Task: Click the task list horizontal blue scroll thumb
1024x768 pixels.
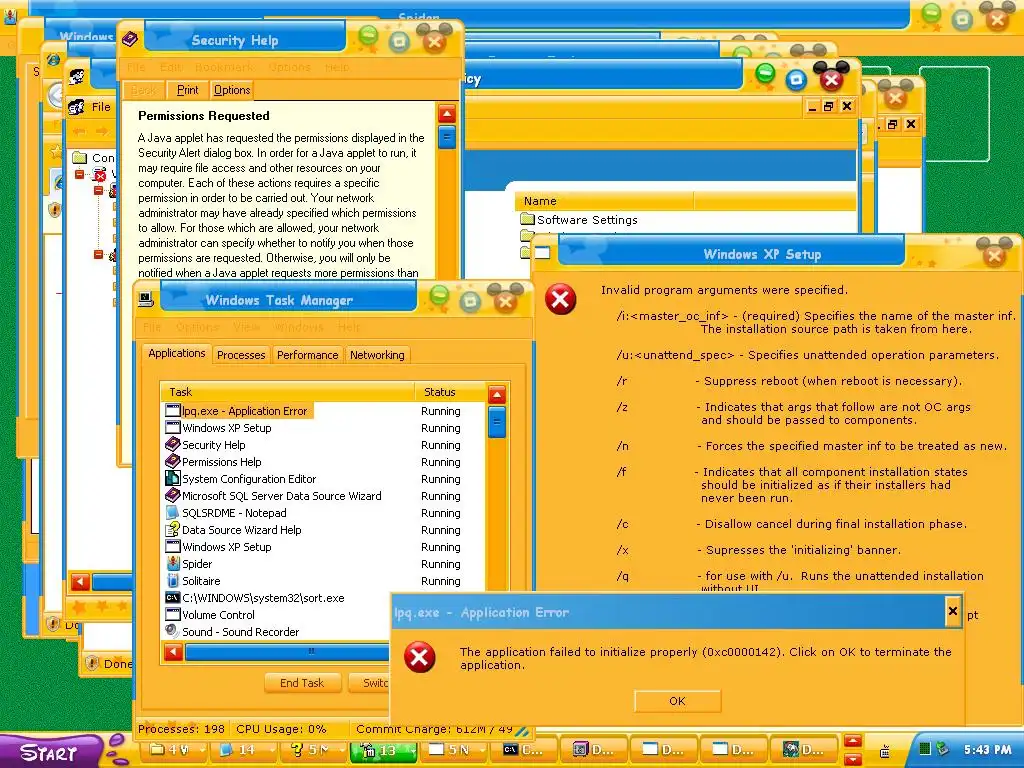Action: [287, 652]
